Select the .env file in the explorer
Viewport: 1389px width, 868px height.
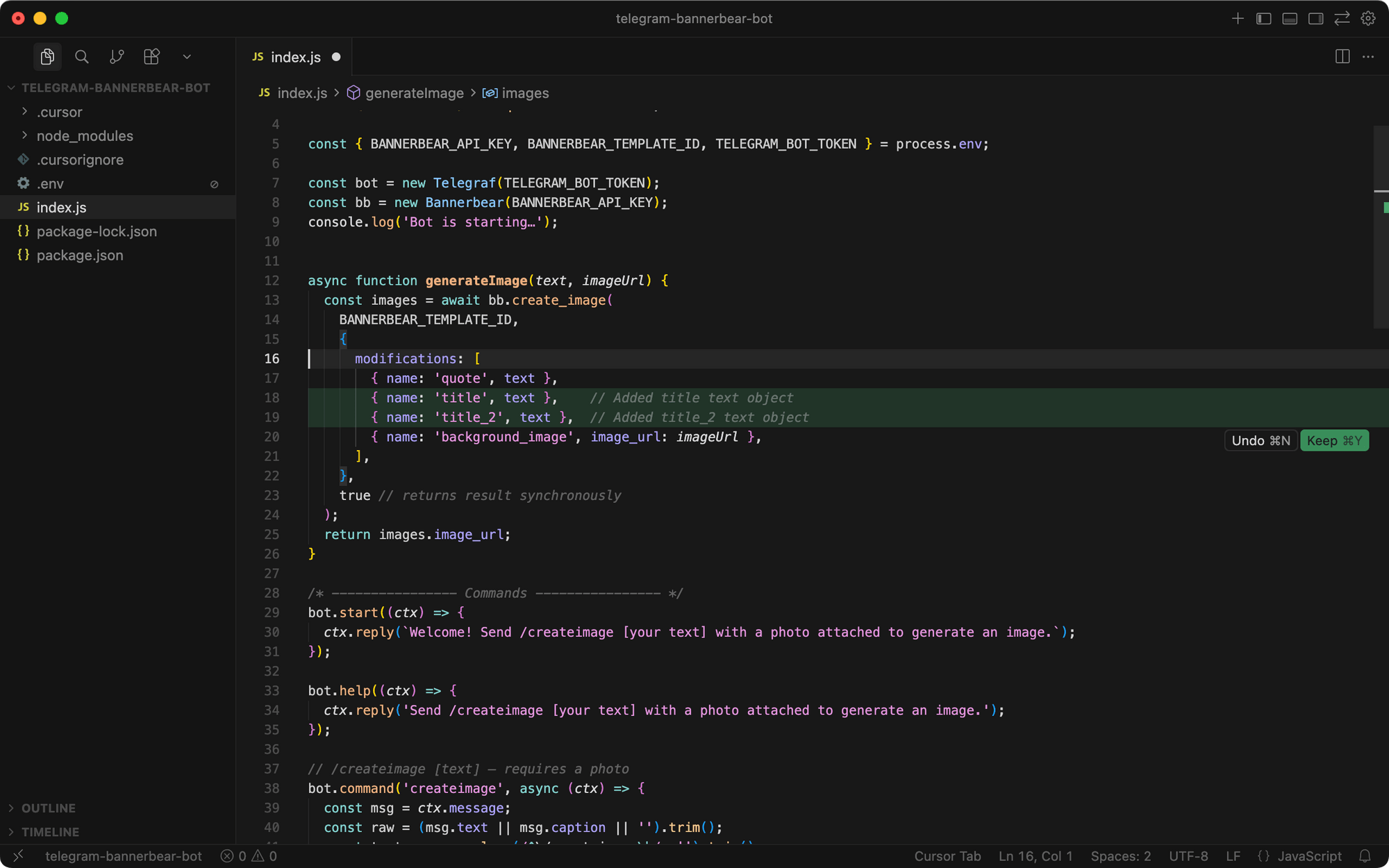click(x=50, y=183)
